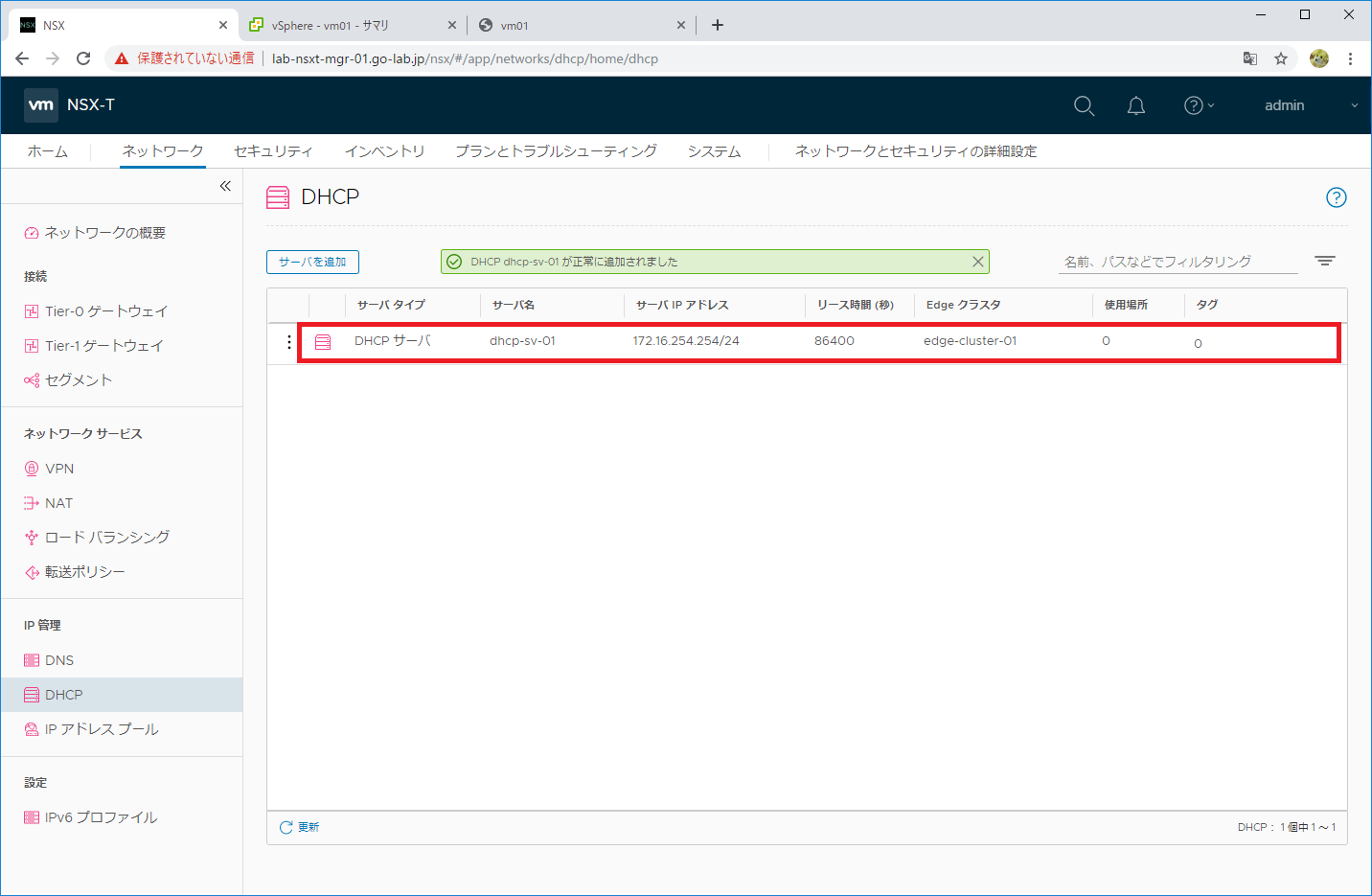The image size is (1372, 896).
Task: Open a new browser tab
Action: tap(717, 25)
